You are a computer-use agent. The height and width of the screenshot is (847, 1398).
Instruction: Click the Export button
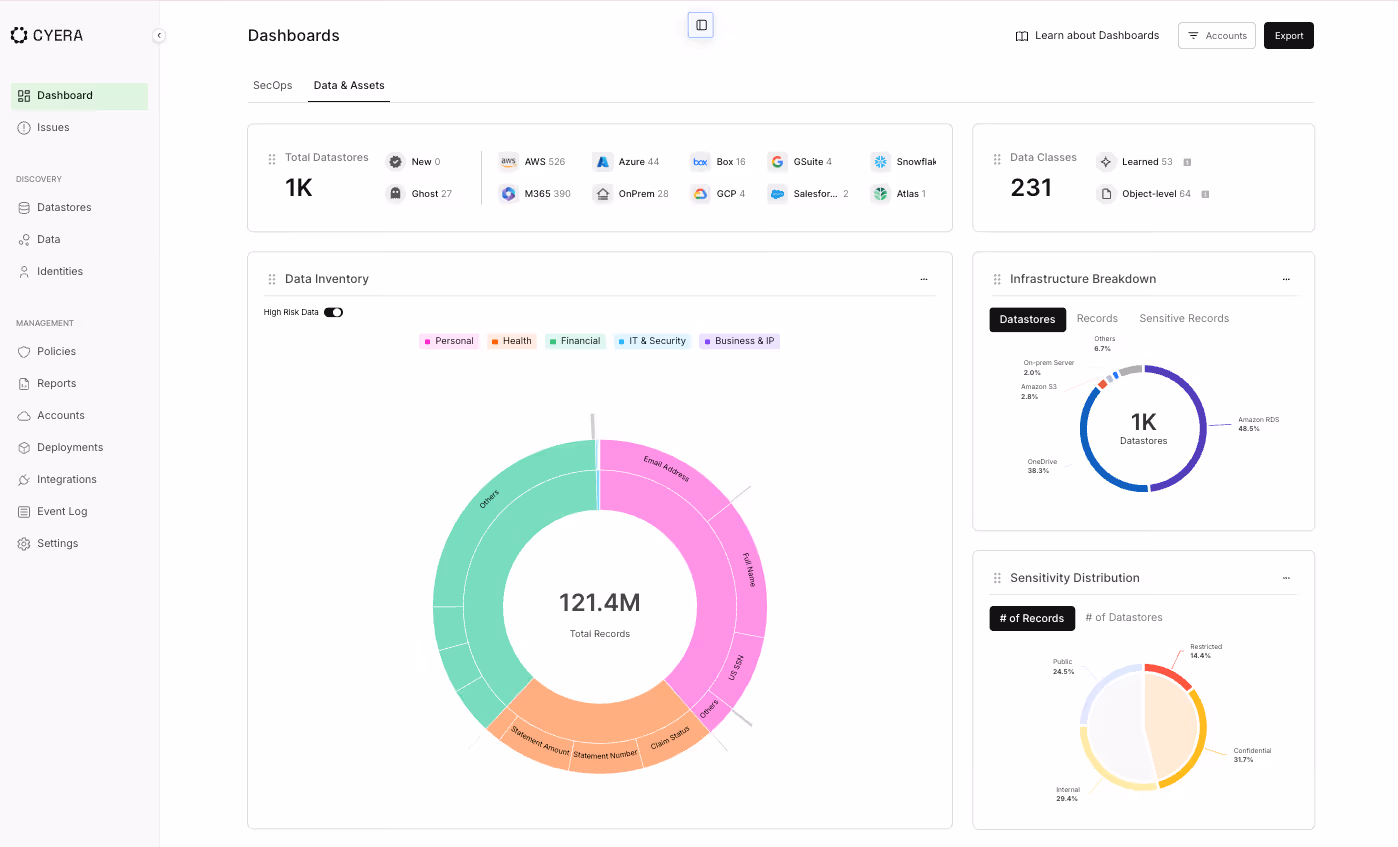pos(1289,36)
